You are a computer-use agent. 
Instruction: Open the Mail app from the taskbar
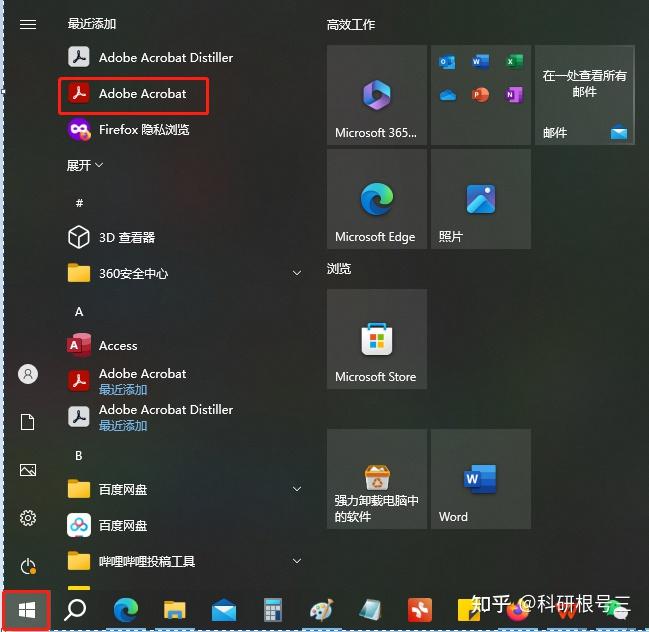224,610
